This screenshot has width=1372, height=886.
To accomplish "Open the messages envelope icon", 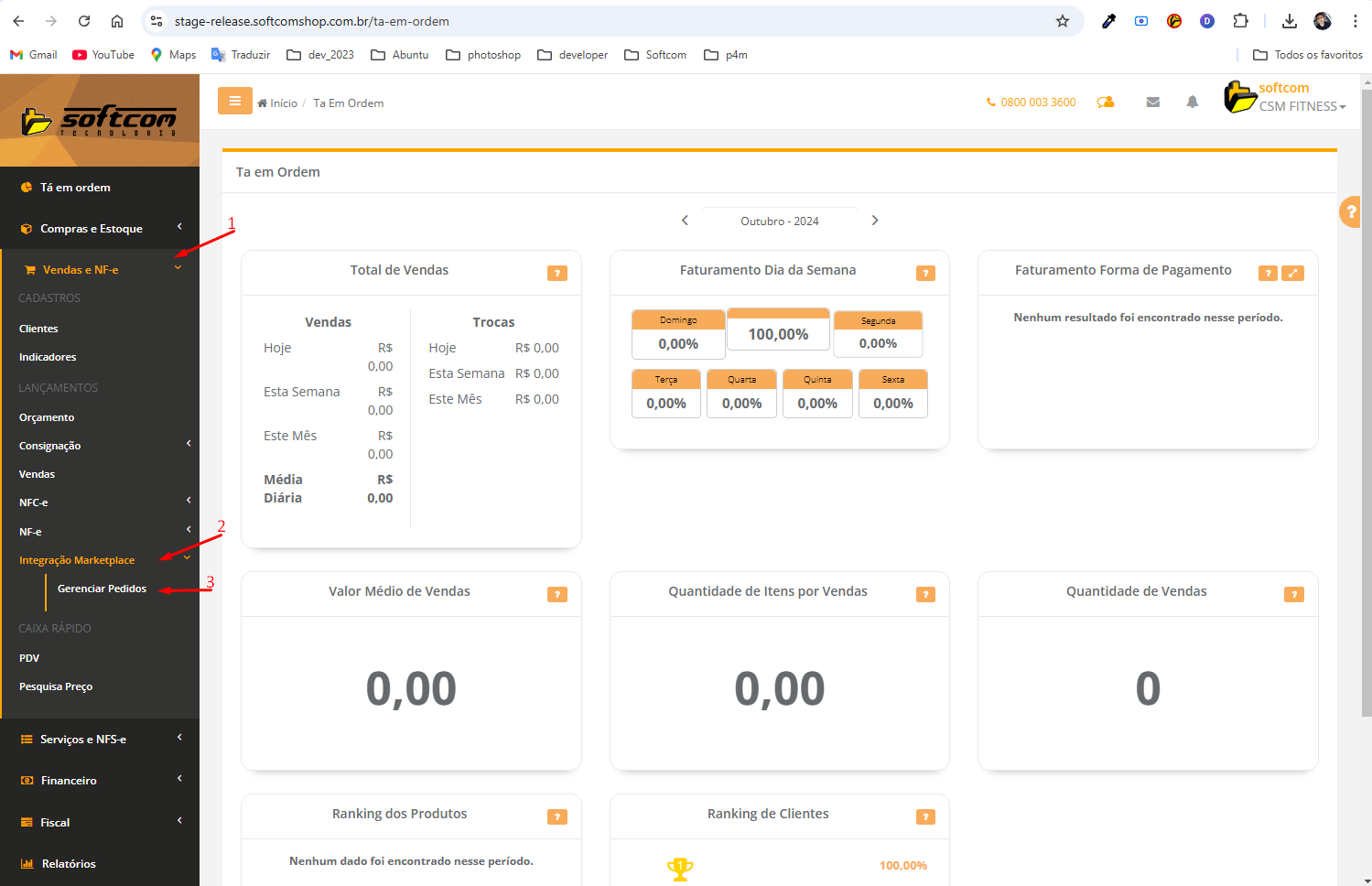I will [x=1152, y=103].
